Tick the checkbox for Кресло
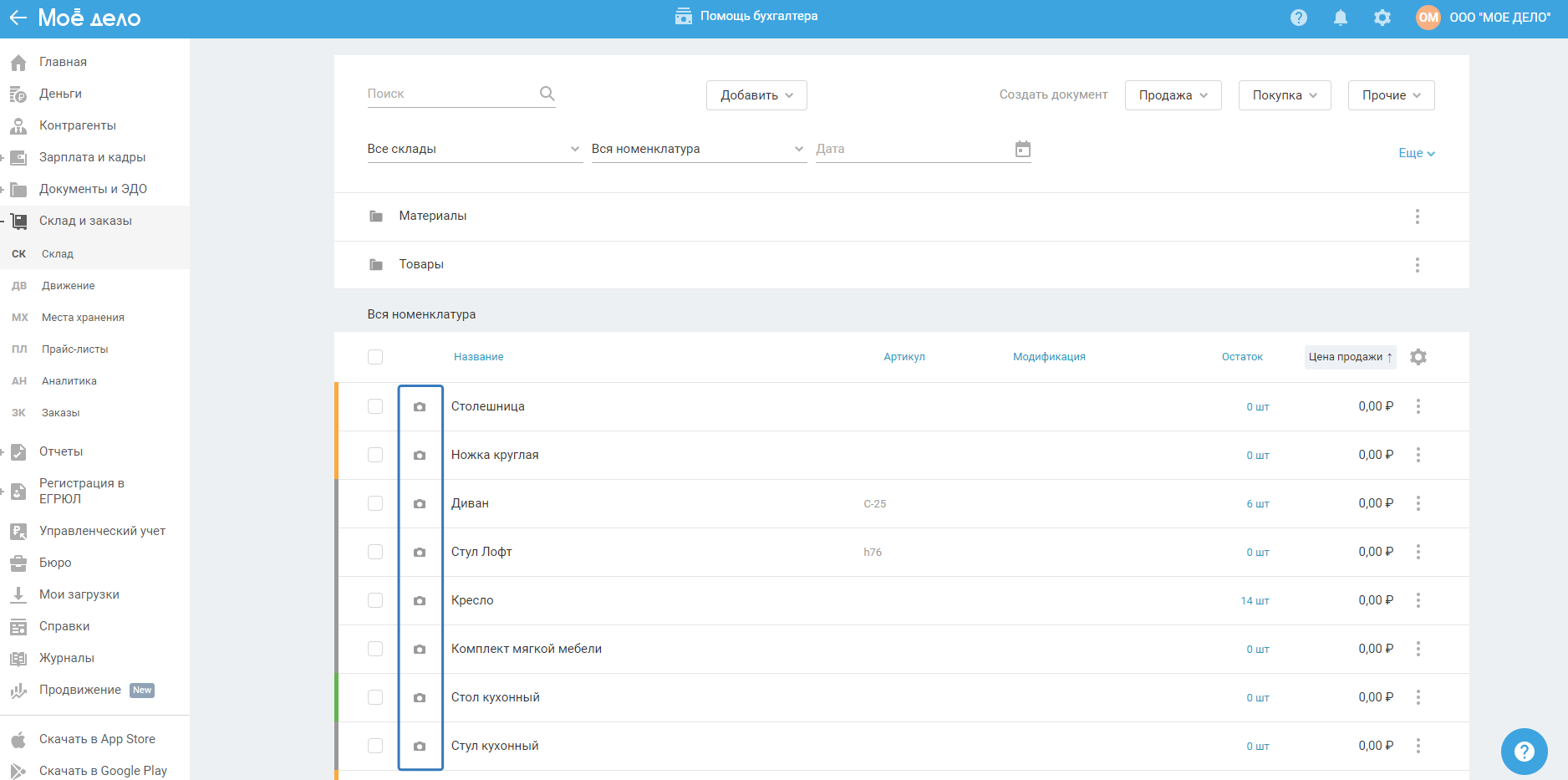The image size is (1568, 780). click(375, 600)
